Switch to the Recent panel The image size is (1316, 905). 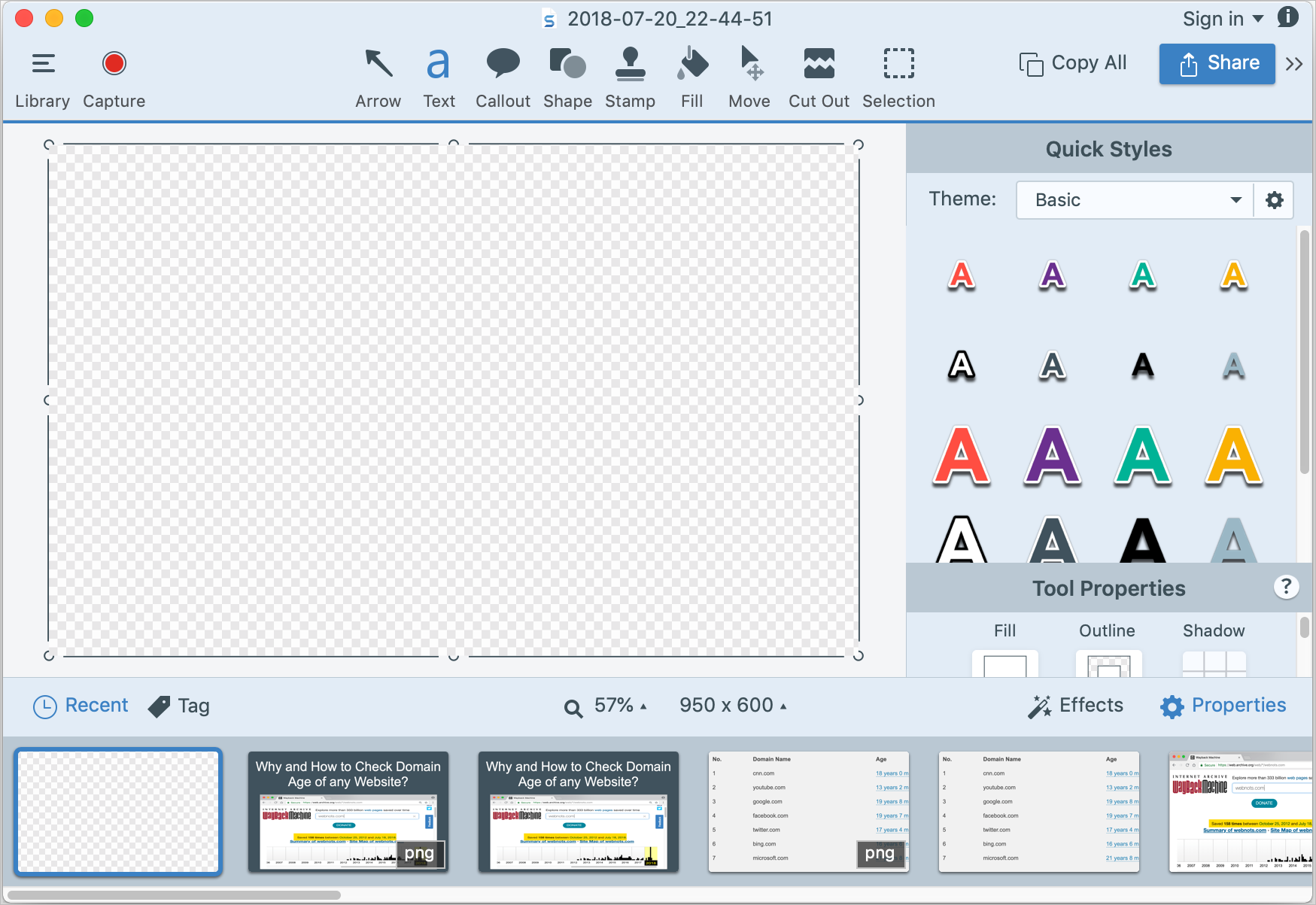pos(80,705)
